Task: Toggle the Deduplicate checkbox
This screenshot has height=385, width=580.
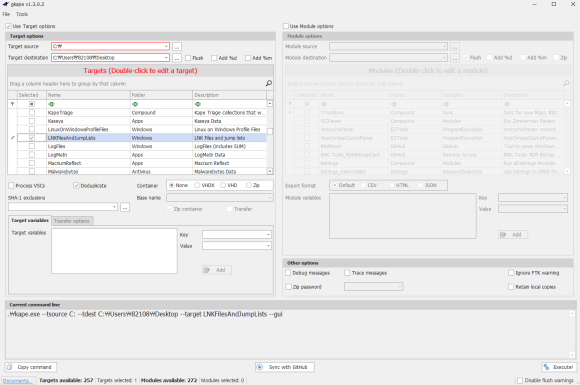Action: [76, 186]
